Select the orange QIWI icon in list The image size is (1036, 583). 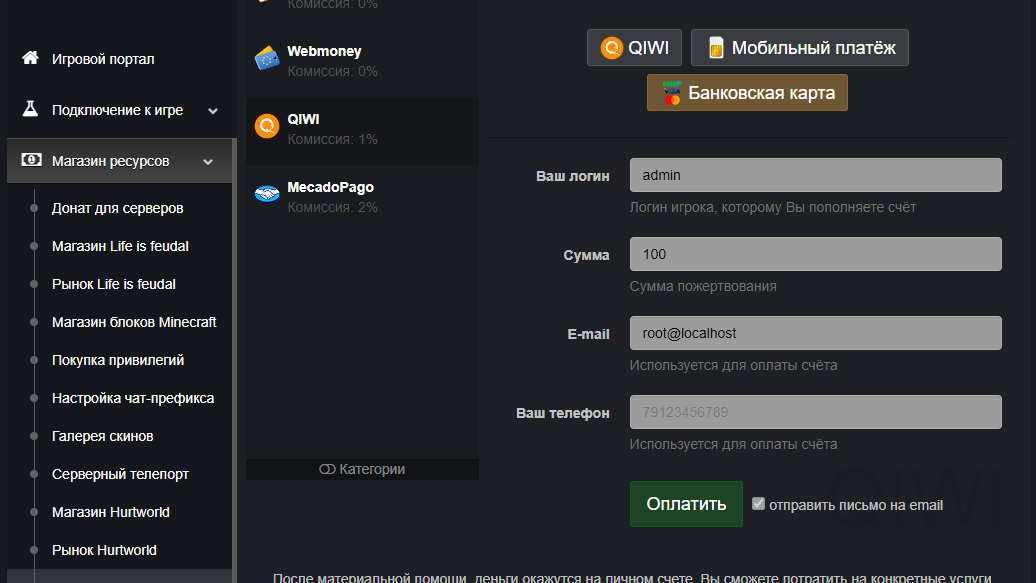pyautogui.click(x=267, y=126)
